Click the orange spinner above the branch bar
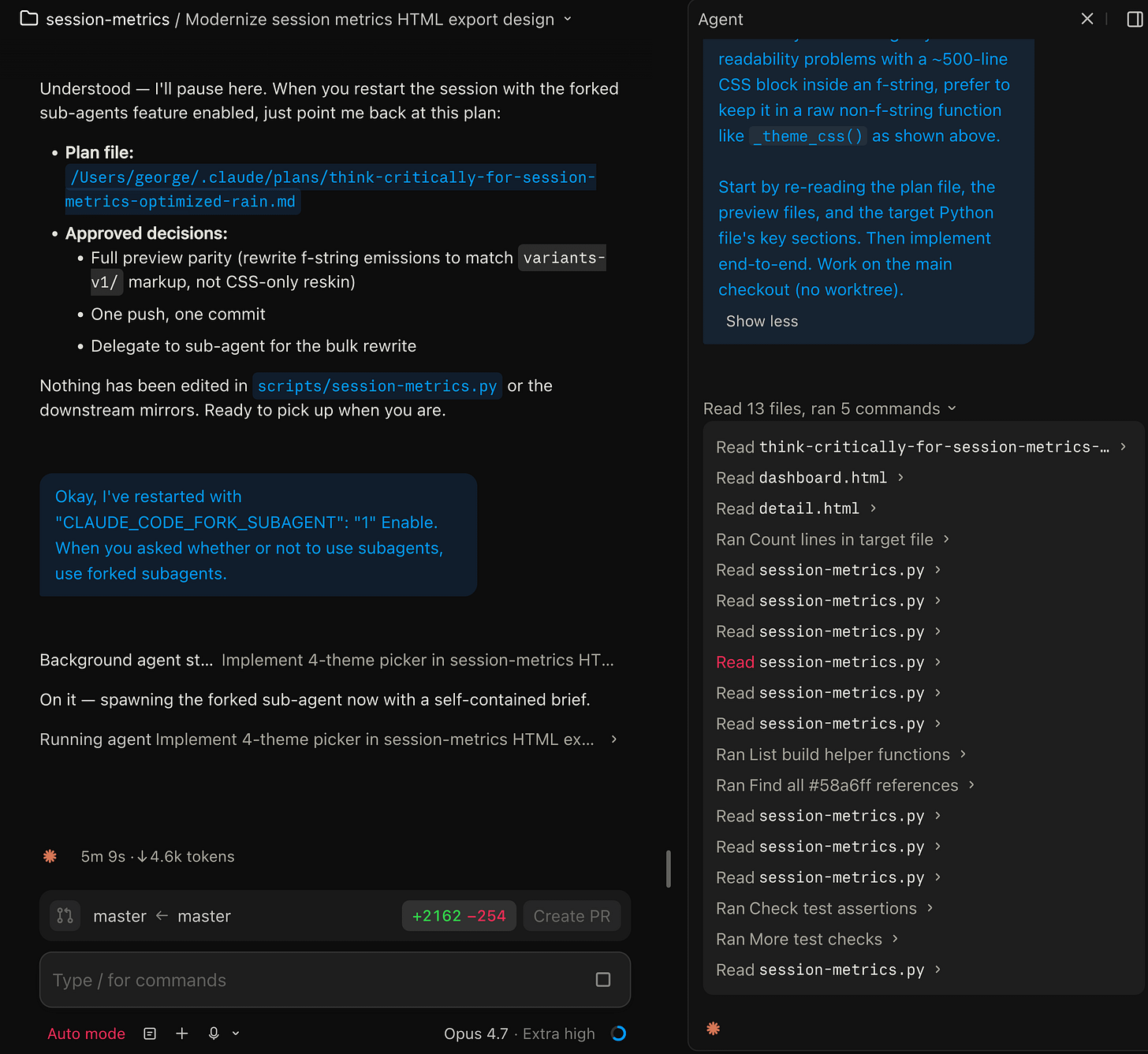The width and height of the screenshot is (1148, 1054). (50, 856)
